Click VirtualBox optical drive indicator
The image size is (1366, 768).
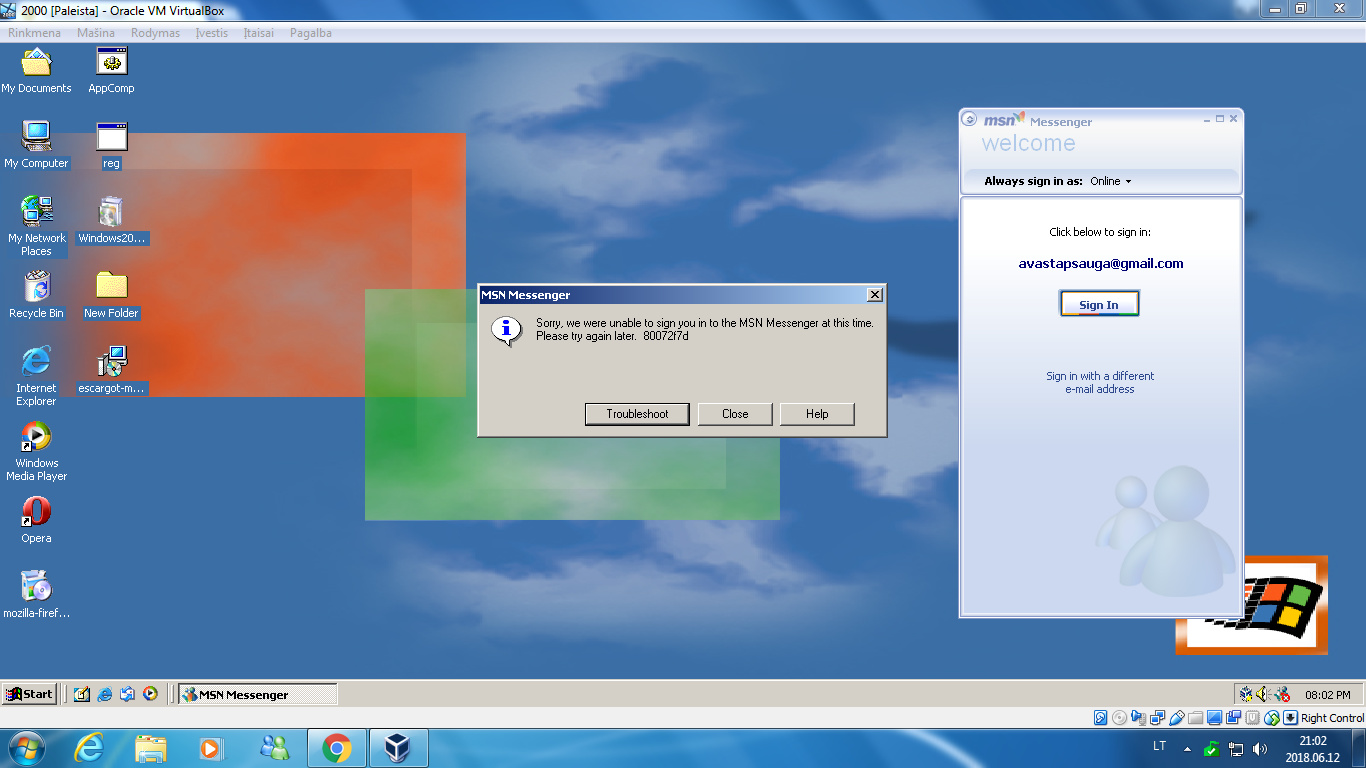1119,718
